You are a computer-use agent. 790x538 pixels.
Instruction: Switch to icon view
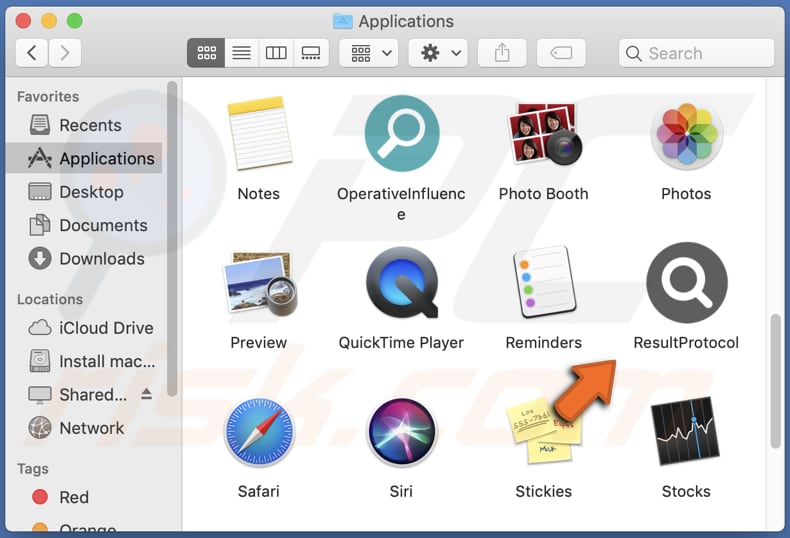(x=206, y=53)
